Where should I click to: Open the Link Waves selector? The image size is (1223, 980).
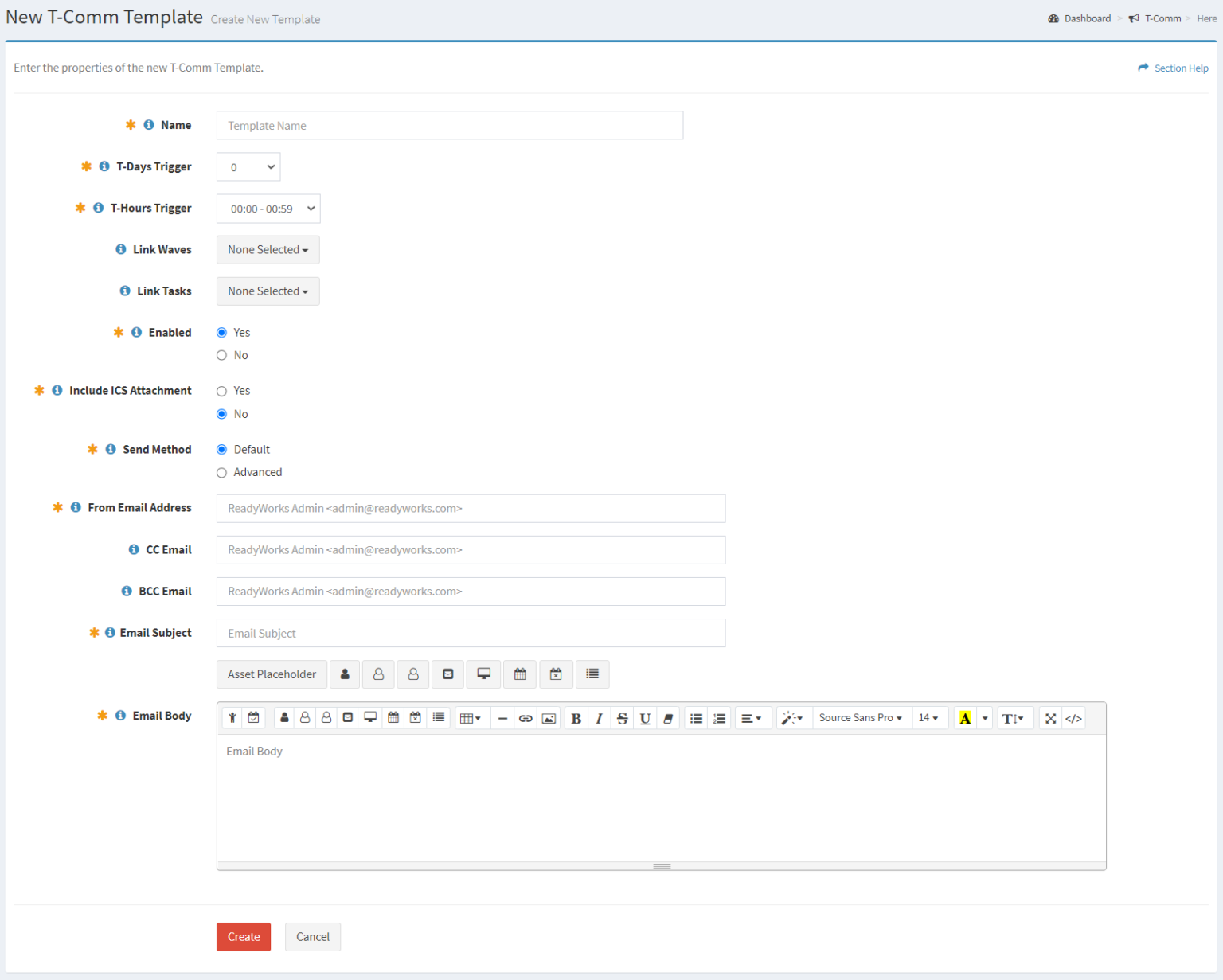coord(268,249)
